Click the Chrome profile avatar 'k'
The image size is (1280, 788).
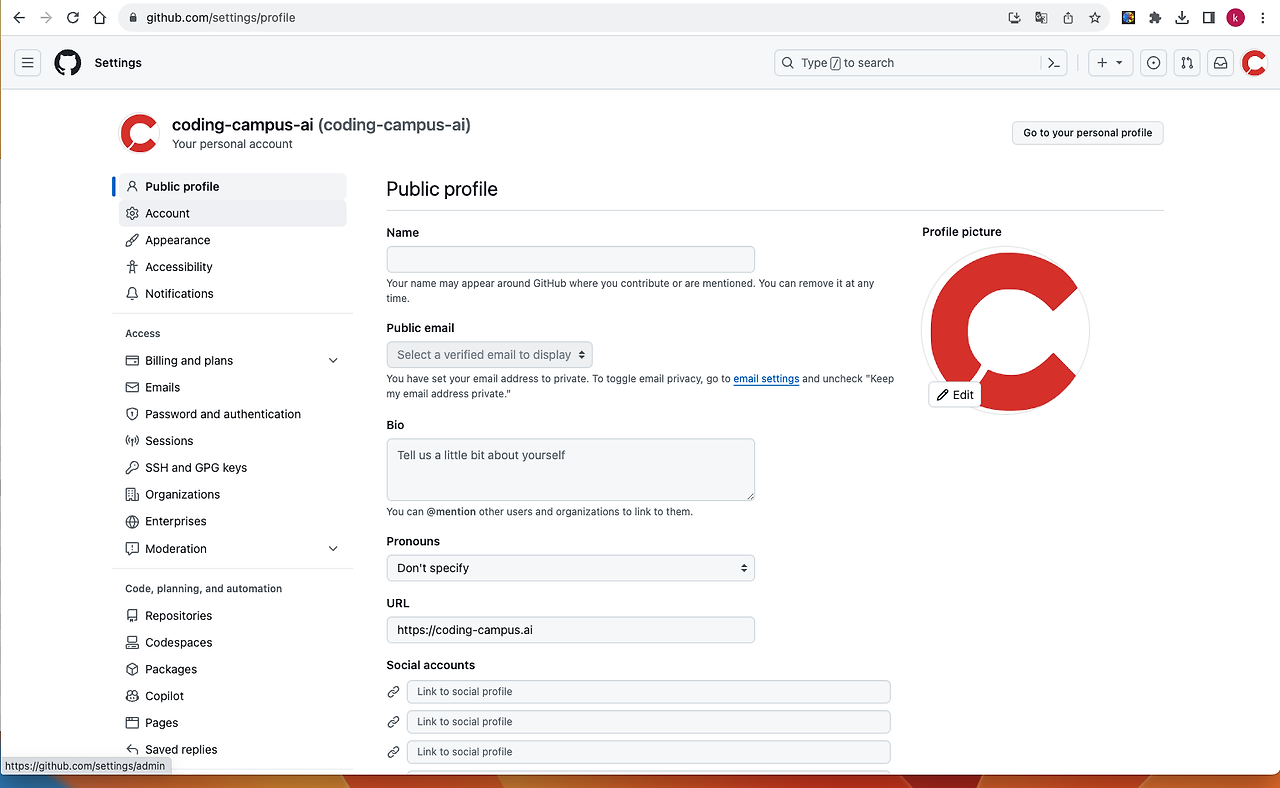coord(1236,18)
